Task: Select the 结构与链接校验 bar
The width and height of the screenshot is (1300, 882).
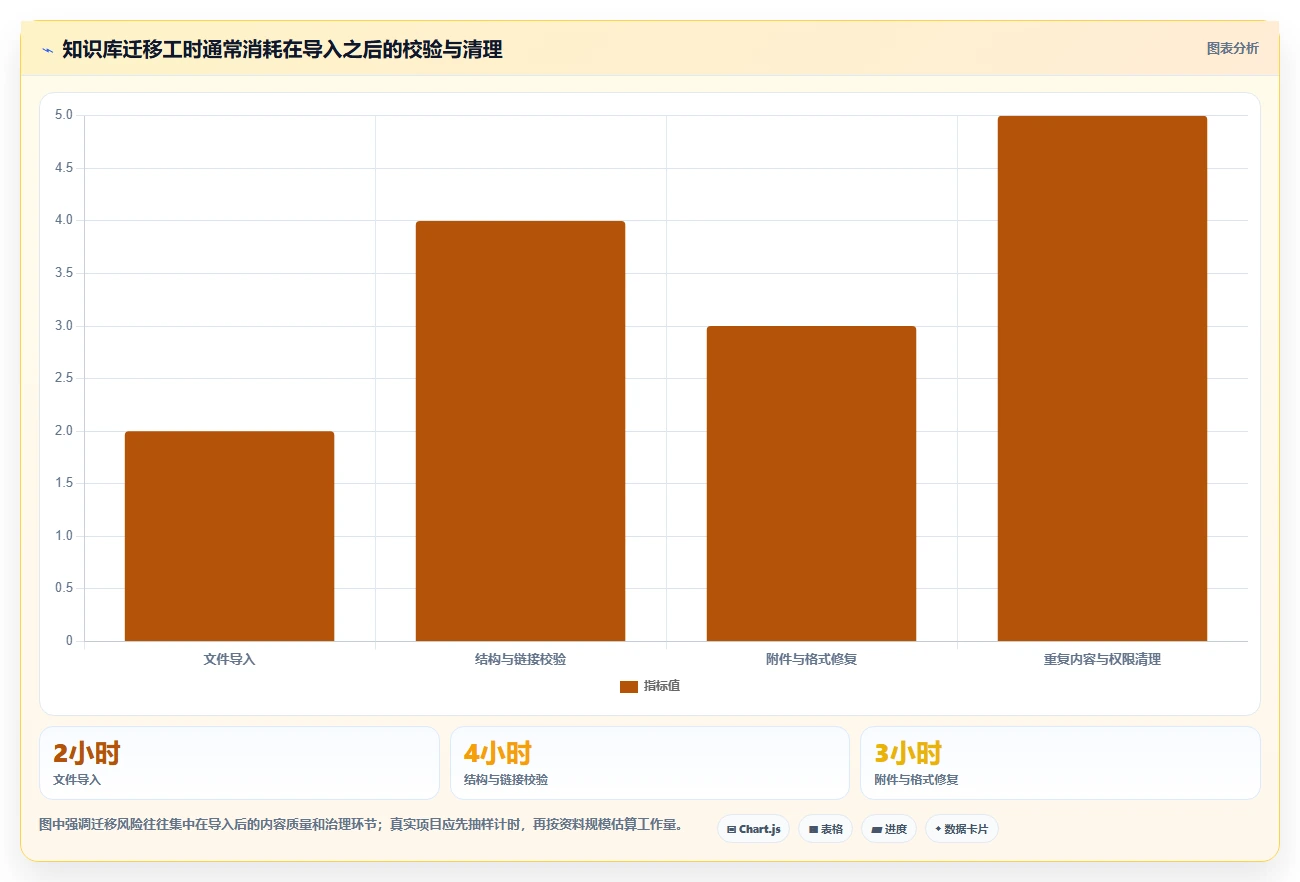Action: coord(520,431)
